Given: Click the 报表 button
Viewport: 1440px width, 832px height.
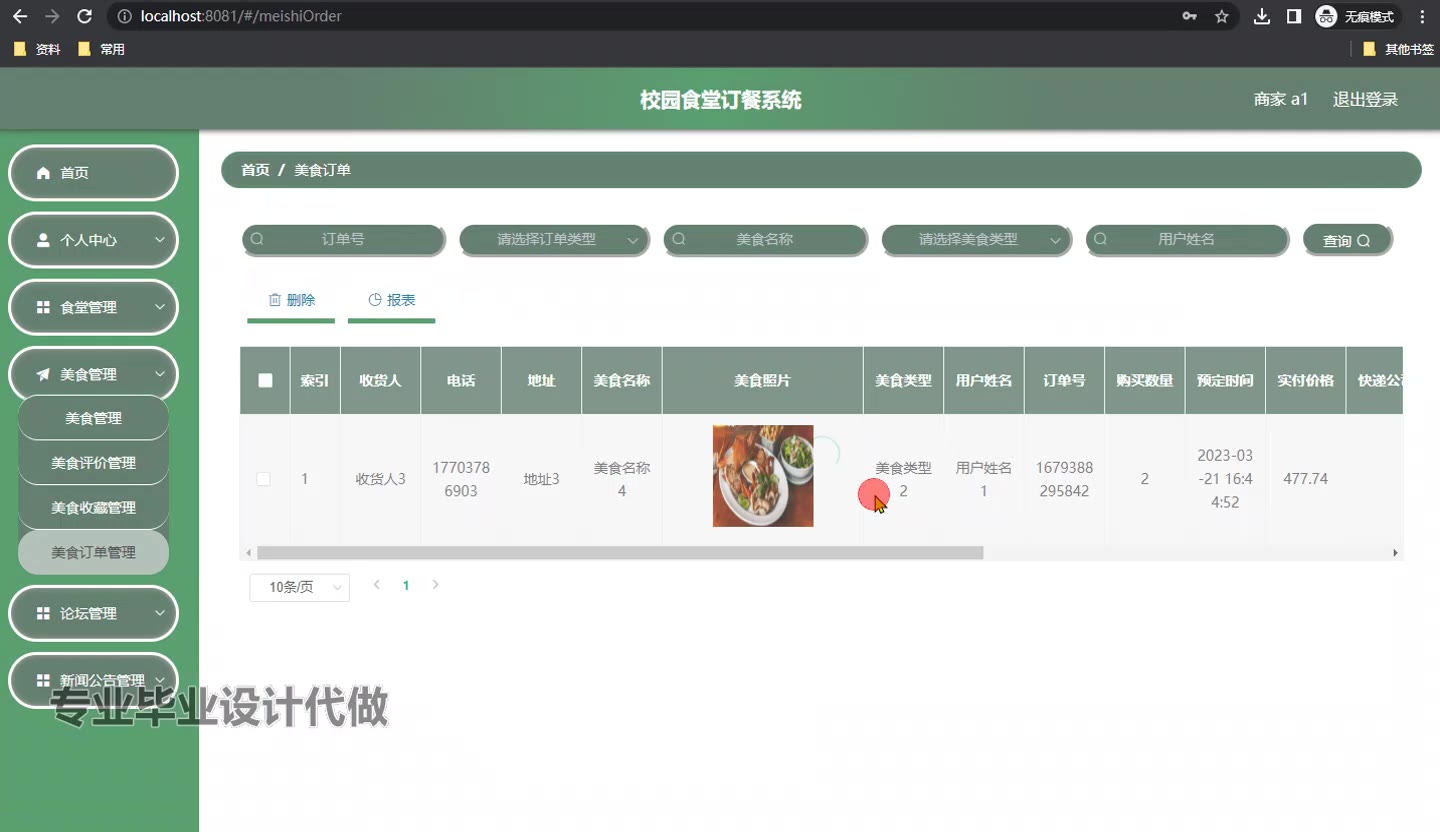Looking at the screenshot, I should coord(391,300).
